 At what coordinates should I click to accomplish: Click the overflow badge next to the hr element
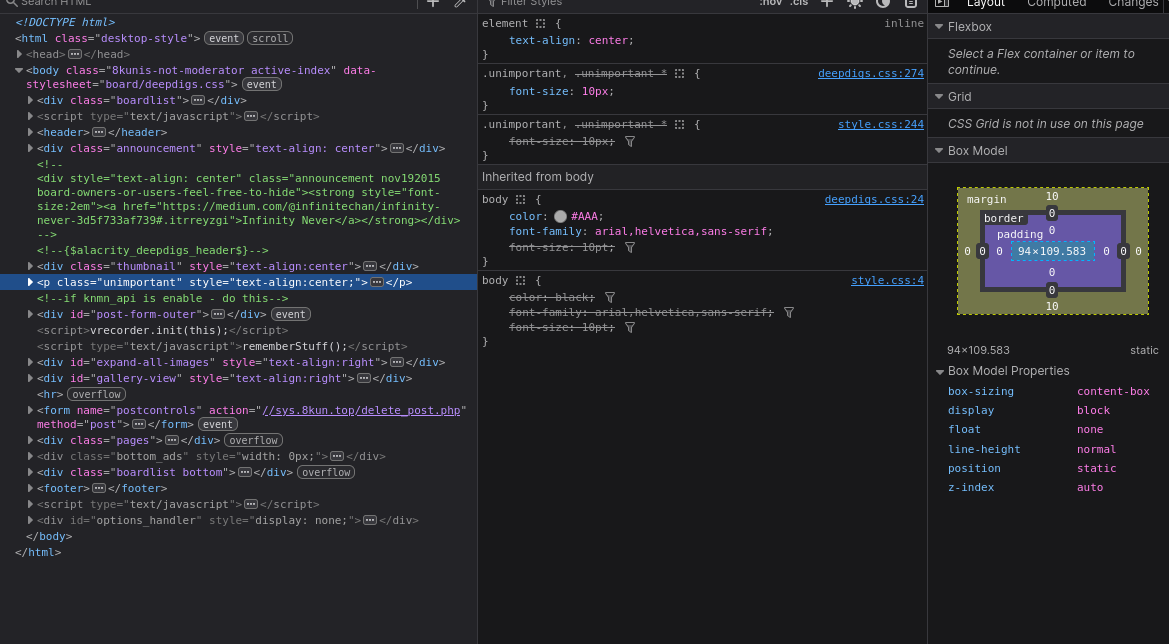pos(96,394)
